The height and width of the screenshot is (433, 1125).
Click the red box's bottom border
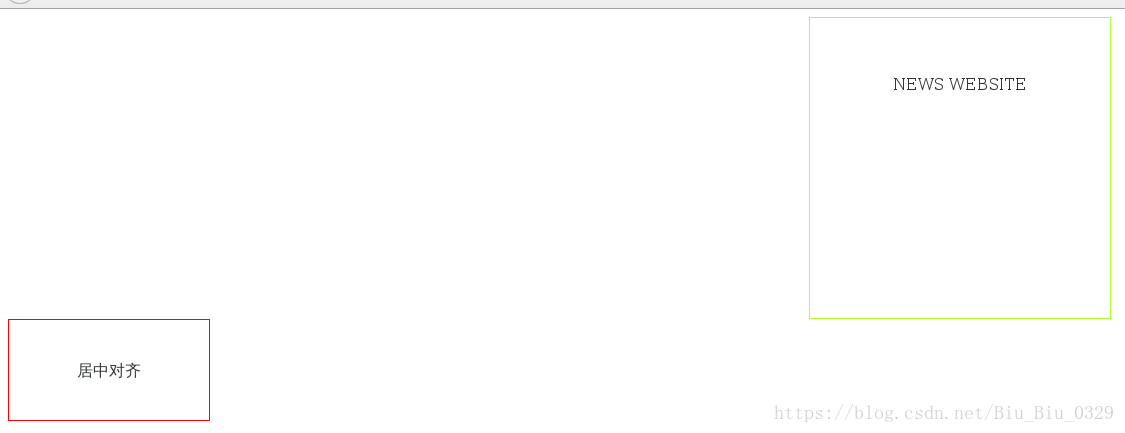(109, 420)
